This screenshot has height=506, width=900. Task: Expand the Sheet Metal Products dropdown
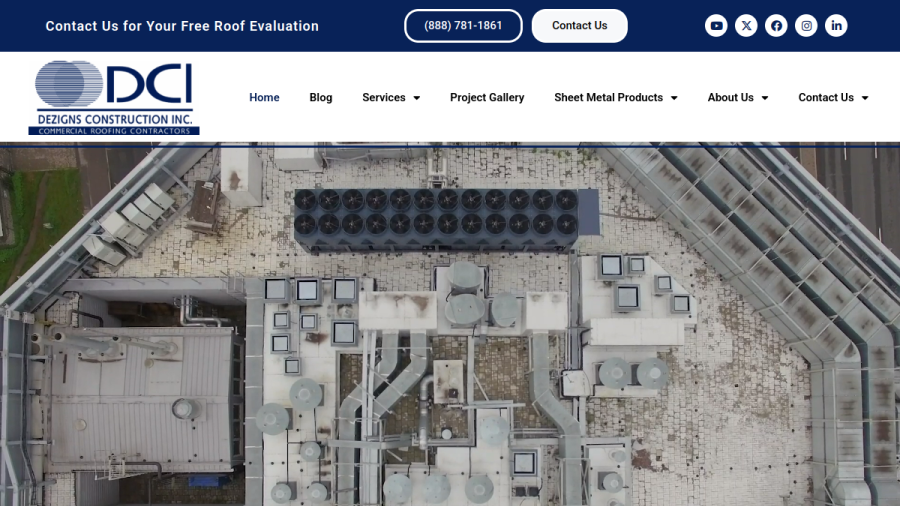click(x=616, y=98)
